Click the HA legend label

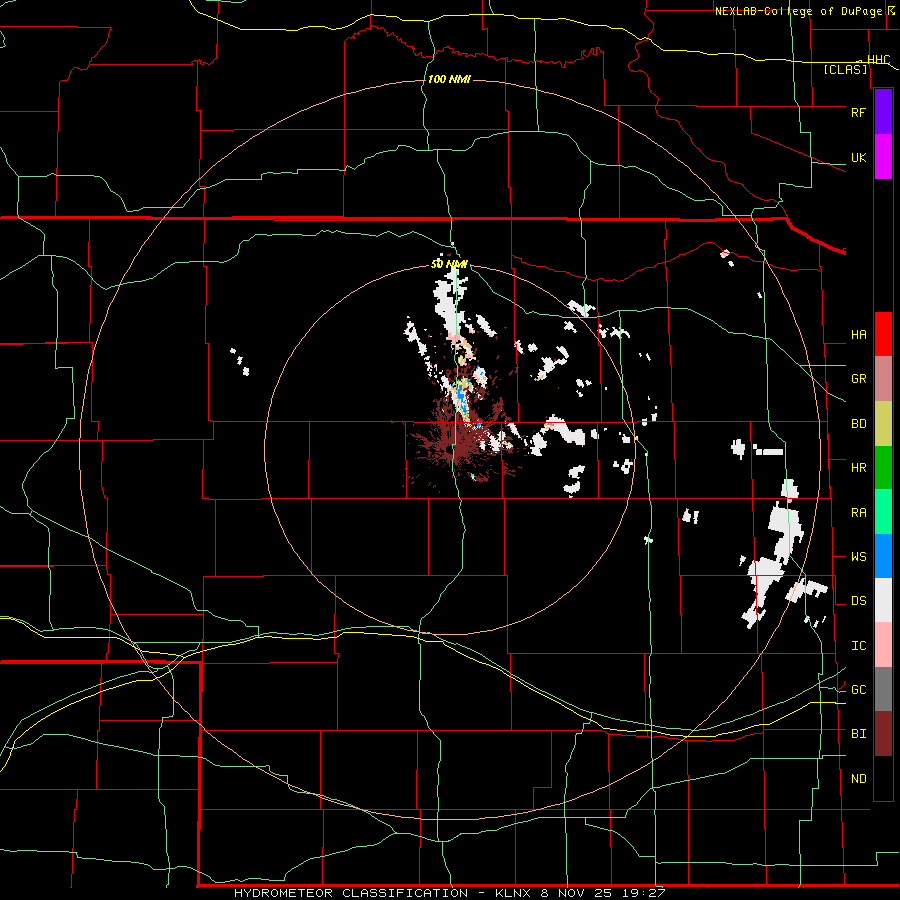coord(858,334)
